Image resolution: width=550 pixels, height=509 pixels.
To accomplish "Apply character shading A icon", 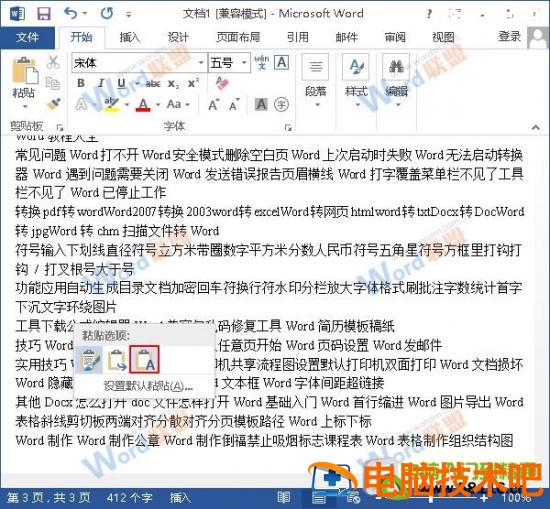I will (x=261, y=104).
